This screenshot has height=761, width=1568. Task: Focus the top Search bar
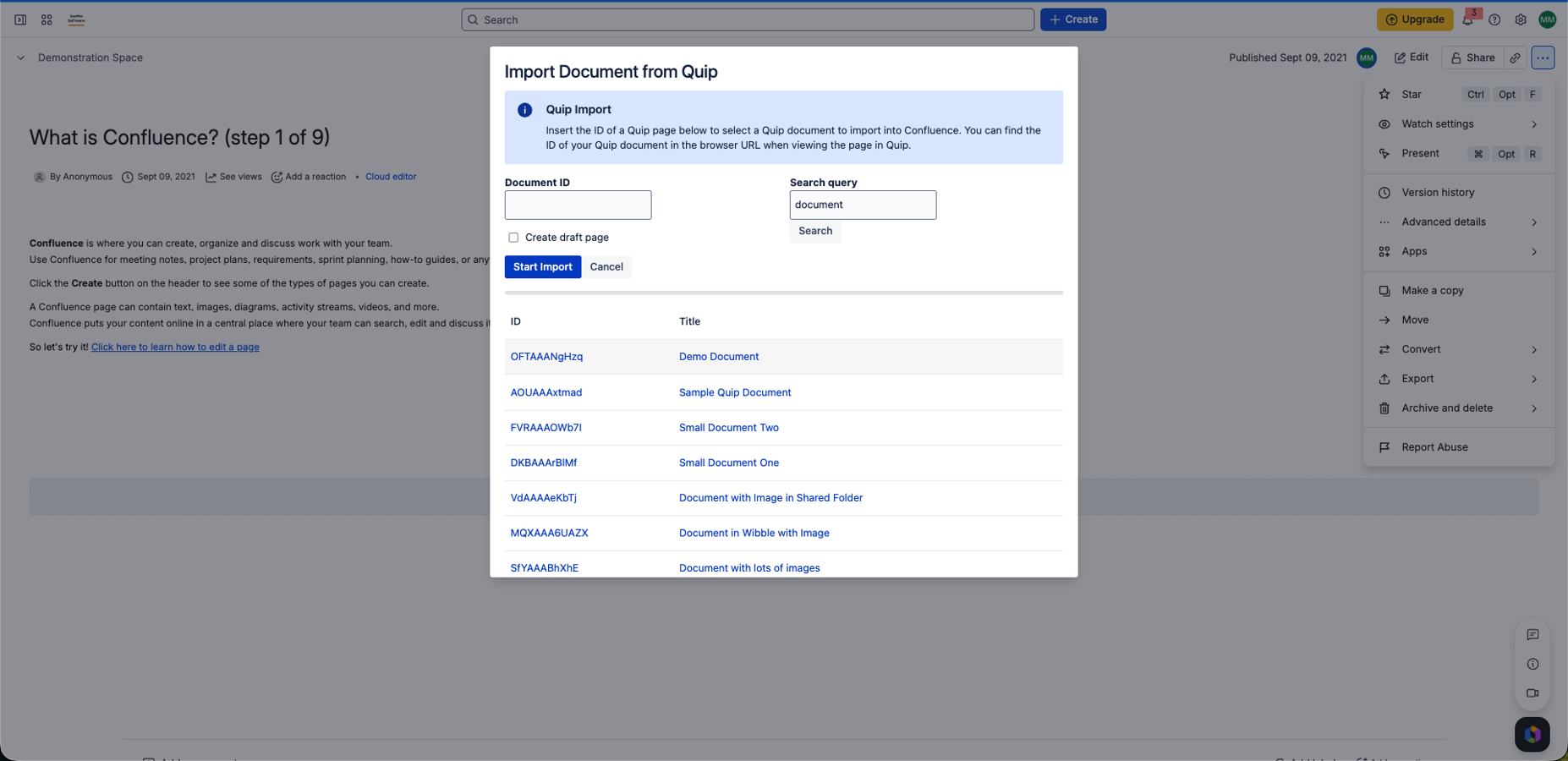pyautogui.click(x=748, y=19)
